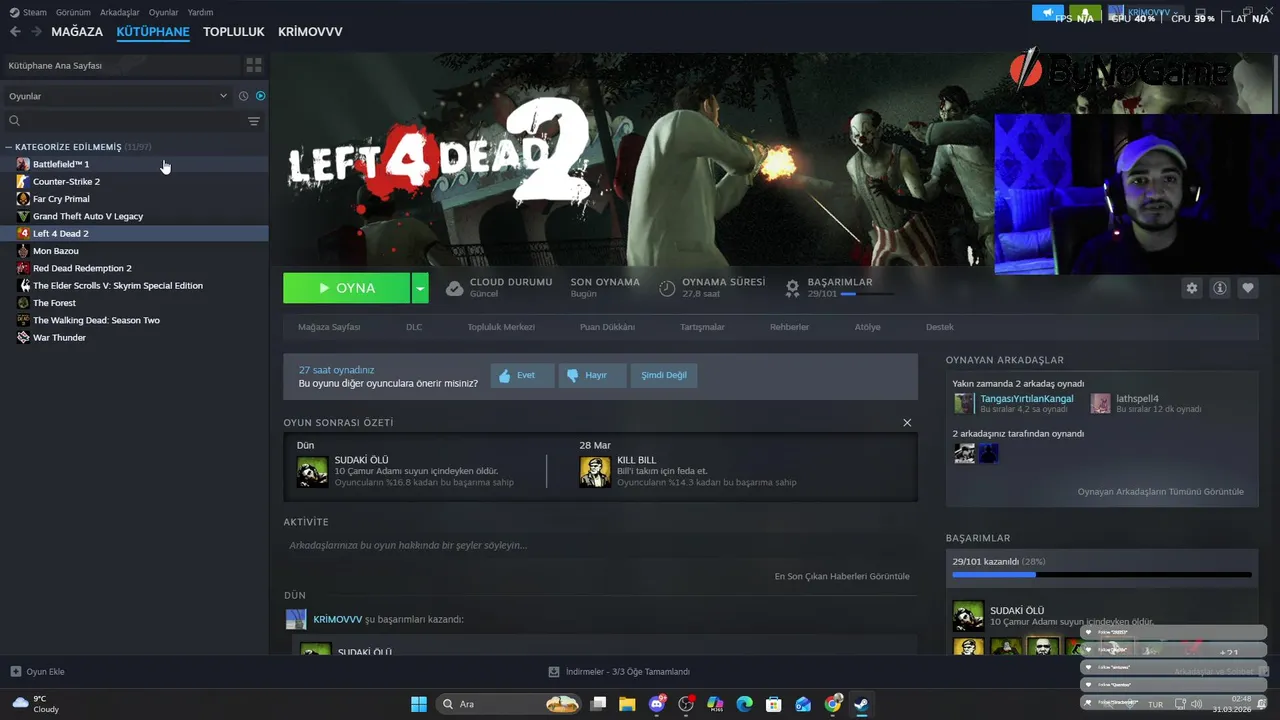Open TangasıYırtılanKangal friend avatar
The image size is (1280, 720).
[964, 403]
